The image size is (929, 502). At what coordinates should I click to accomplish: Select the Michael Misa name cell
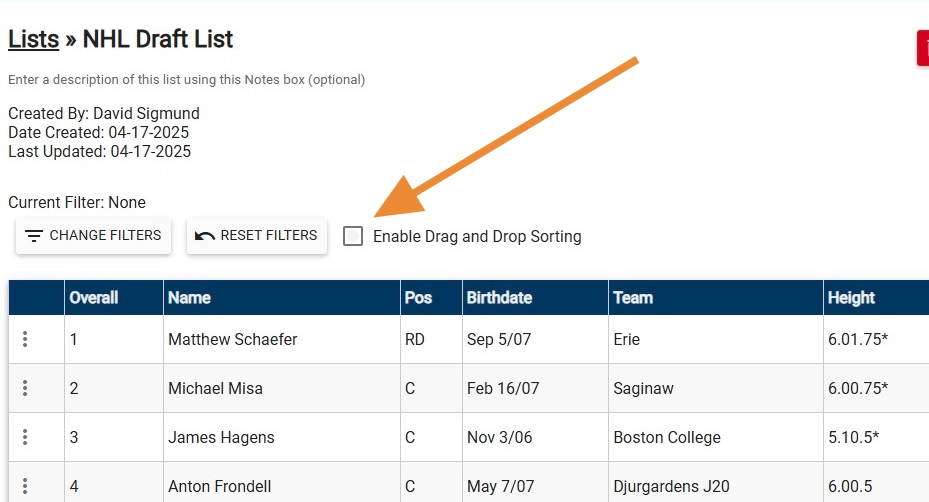click(x=216, y=388)
